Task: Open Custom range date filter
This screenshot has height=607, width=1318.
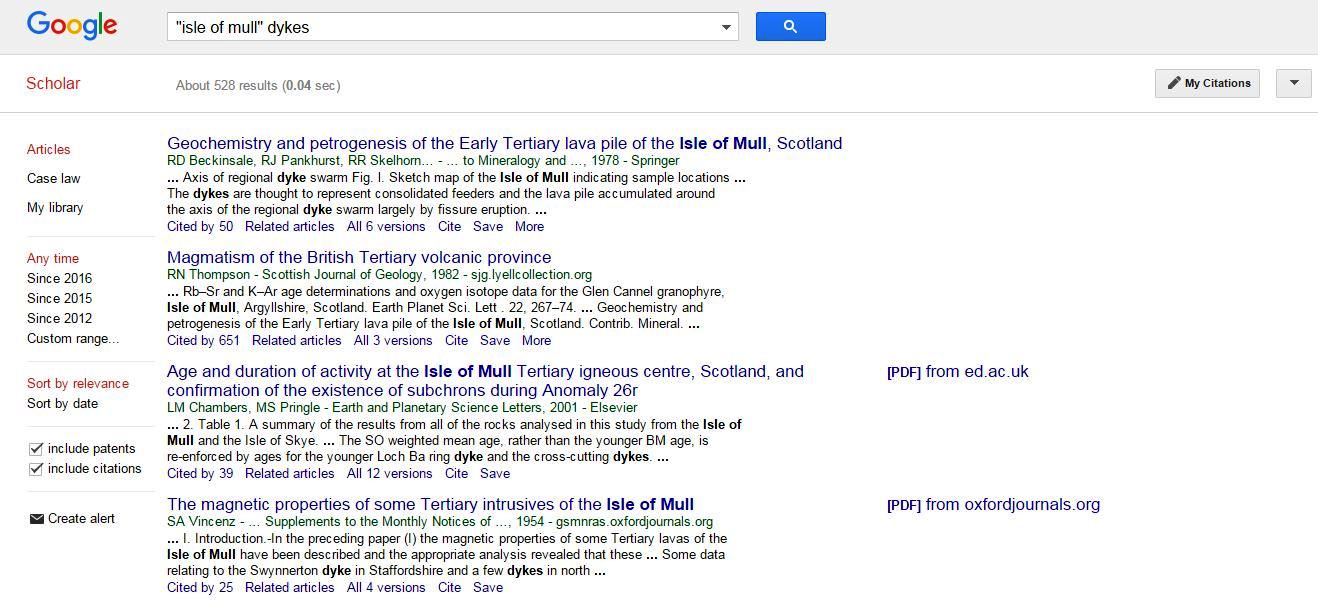Action: coord(72,339)
